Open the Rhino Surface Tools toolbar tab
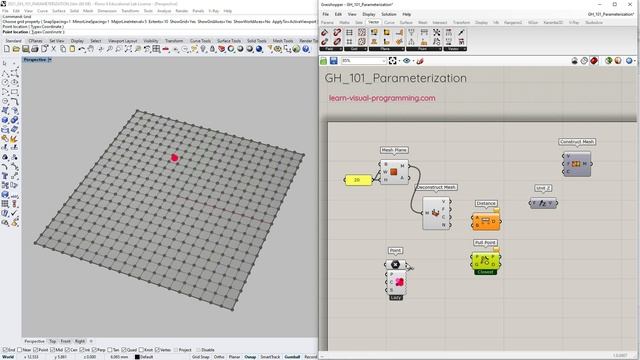This screenshot has height=360, width=640. pyautogui.click(x=229, y=40)
